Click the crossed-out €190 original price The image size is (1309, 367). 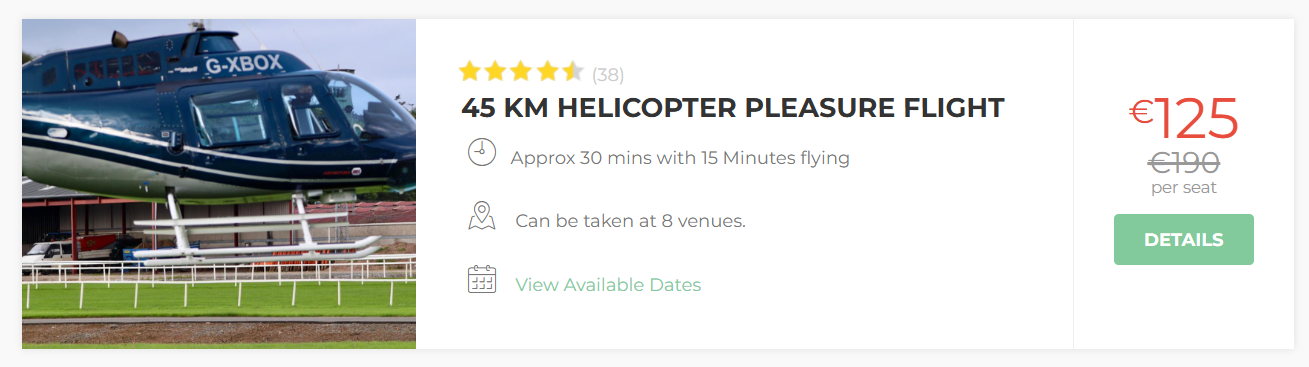tap(1184, 163)
